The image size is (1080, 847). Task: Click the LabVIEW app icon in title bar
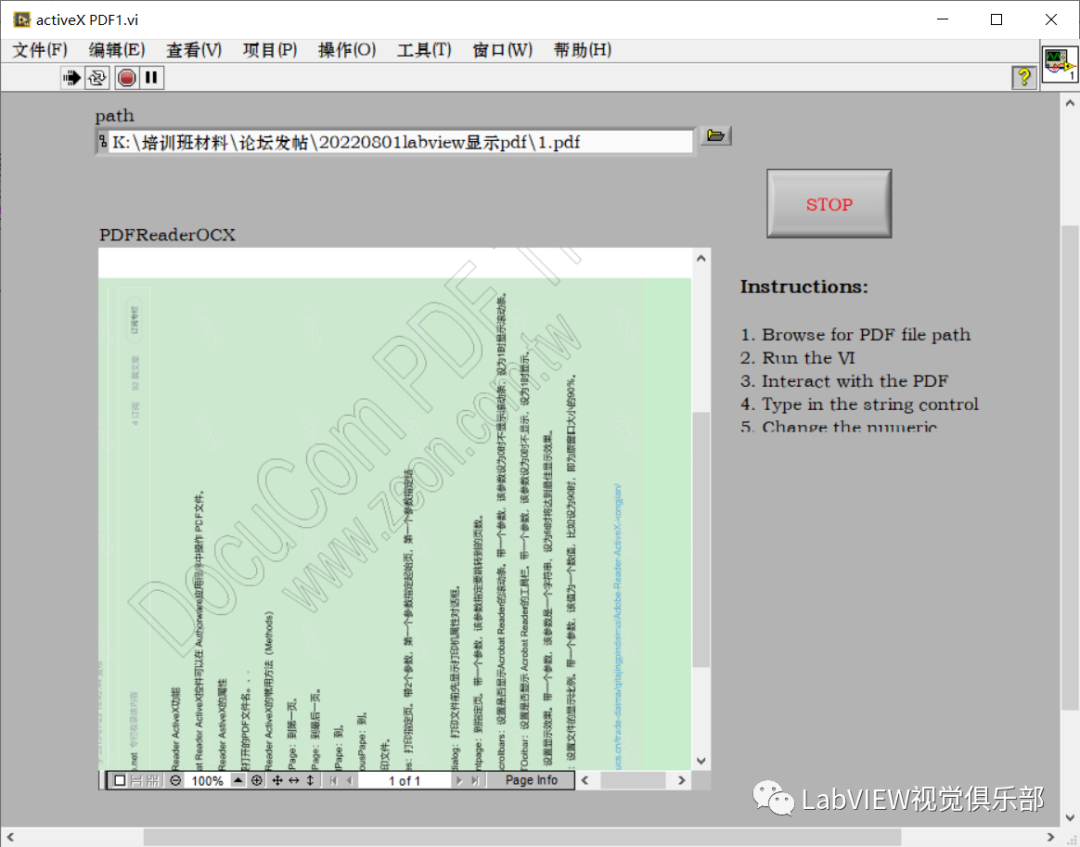click(22, 19)
